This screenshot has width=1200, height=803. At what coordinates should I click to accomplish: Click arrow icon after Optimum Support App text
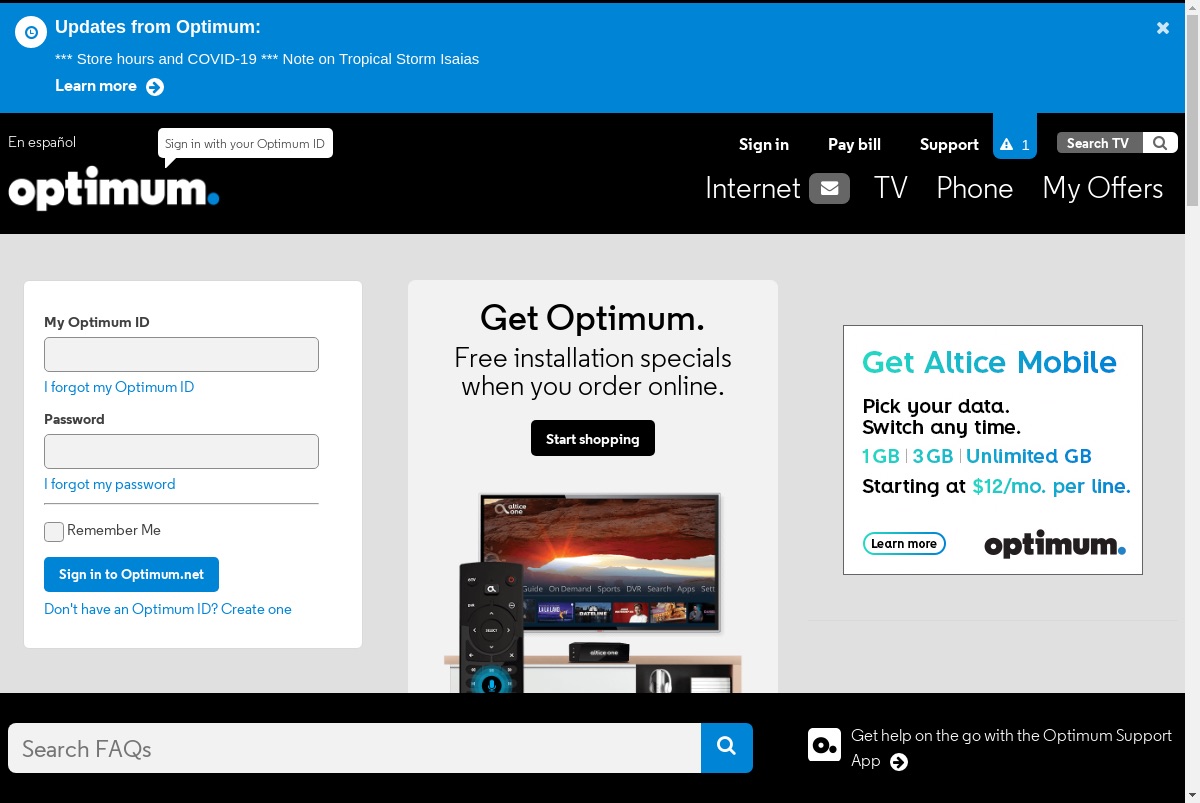pyautogui.click(x=899, y=762)
